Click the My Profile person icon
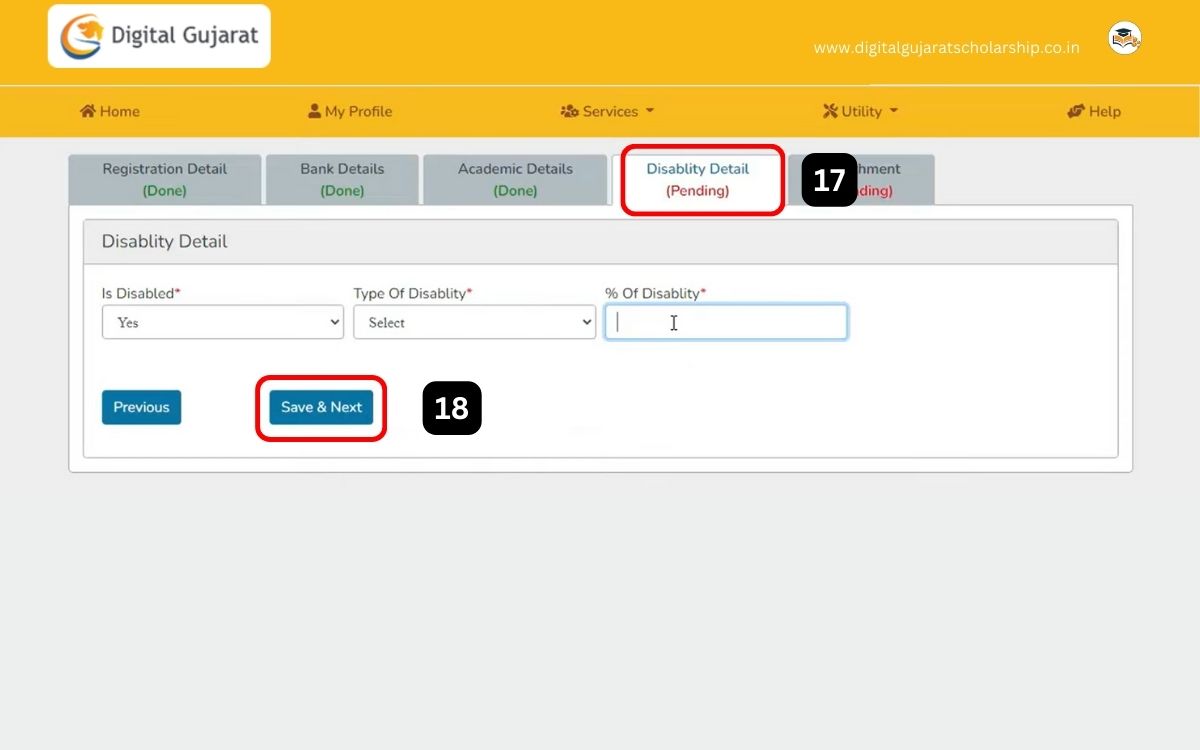The height and width of the screenshot is (750, 1200). click(314, 111)
